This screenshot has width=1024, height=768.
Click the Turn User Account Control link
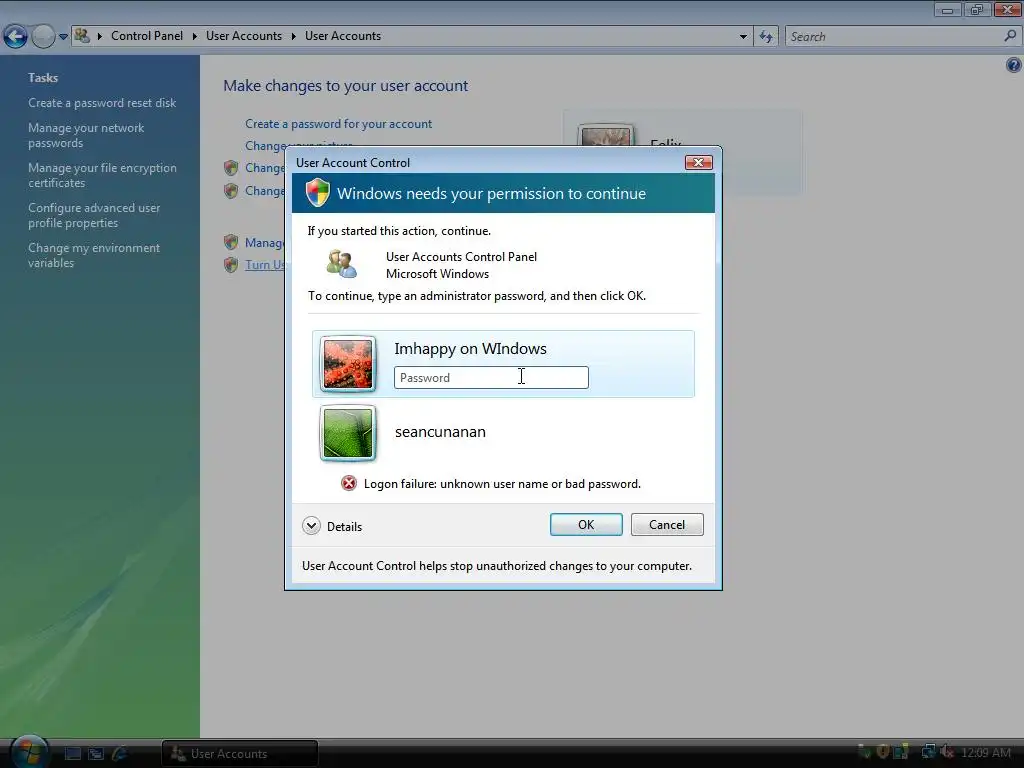(264, 264)
